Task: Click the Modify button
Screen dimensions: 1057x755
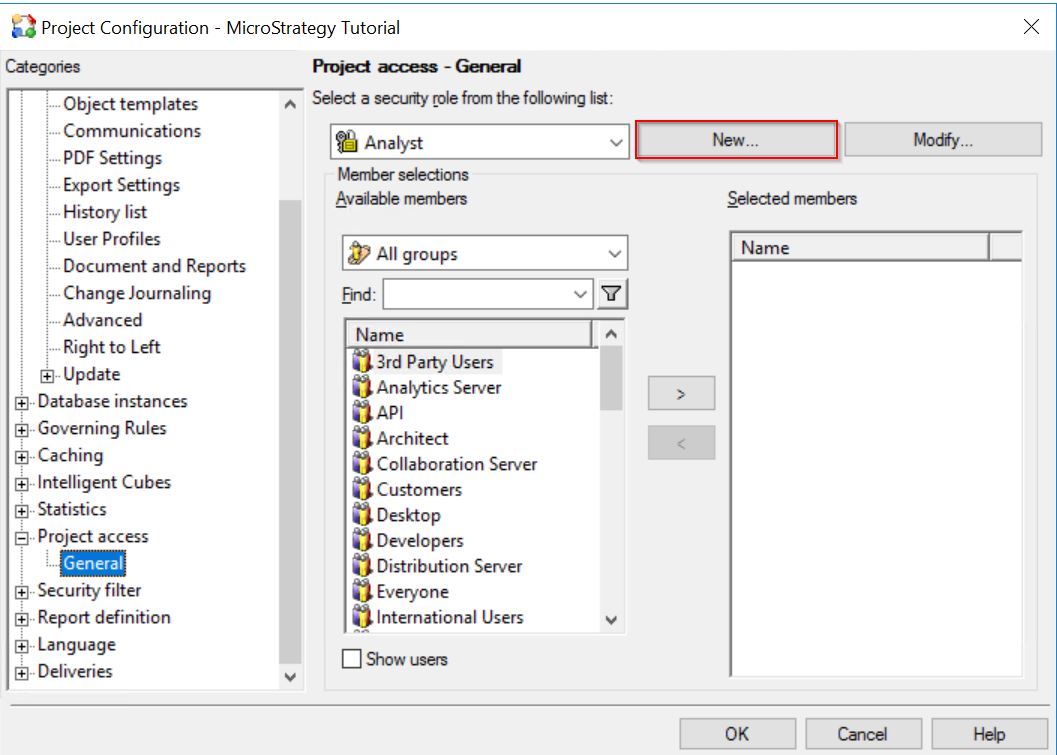Action: pyautogui.click(x=943, y=139)
